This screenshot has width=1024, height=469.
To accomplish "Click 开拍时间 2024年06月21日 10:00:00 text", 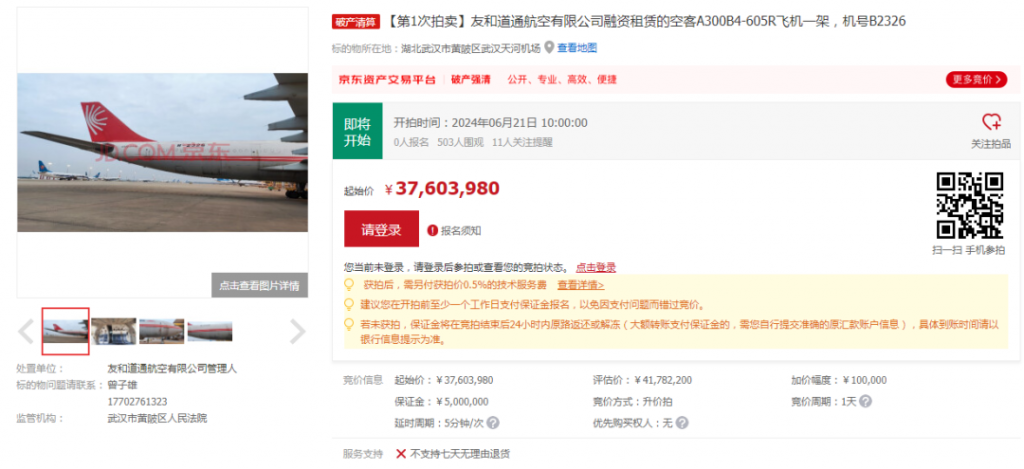I will (490, 123).
